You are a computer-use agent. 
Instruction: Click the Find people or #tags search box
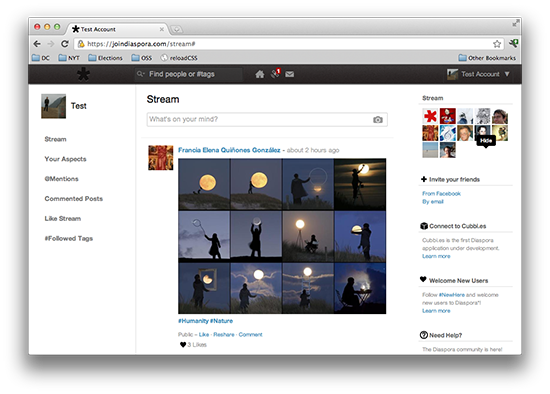(x=188, y=74)
